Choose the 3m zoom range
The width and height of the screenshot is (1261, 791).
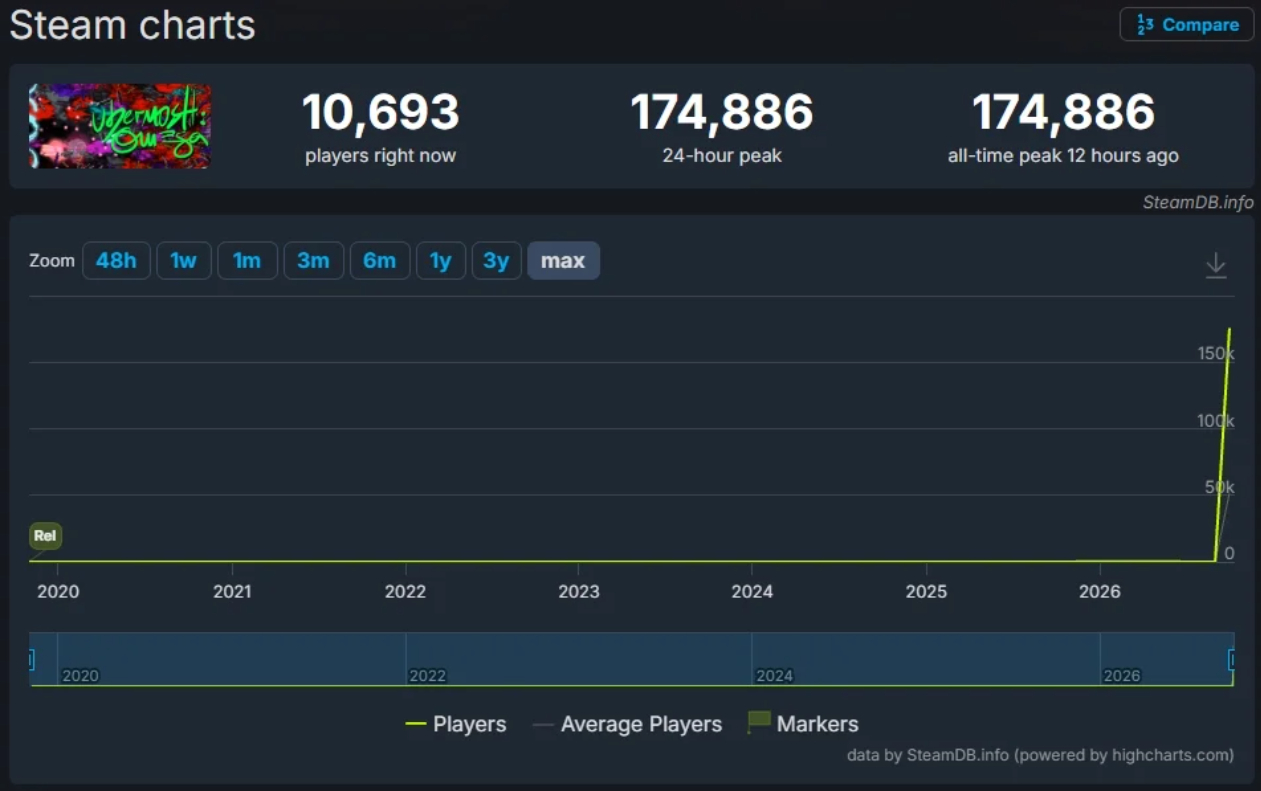(313, 261)
